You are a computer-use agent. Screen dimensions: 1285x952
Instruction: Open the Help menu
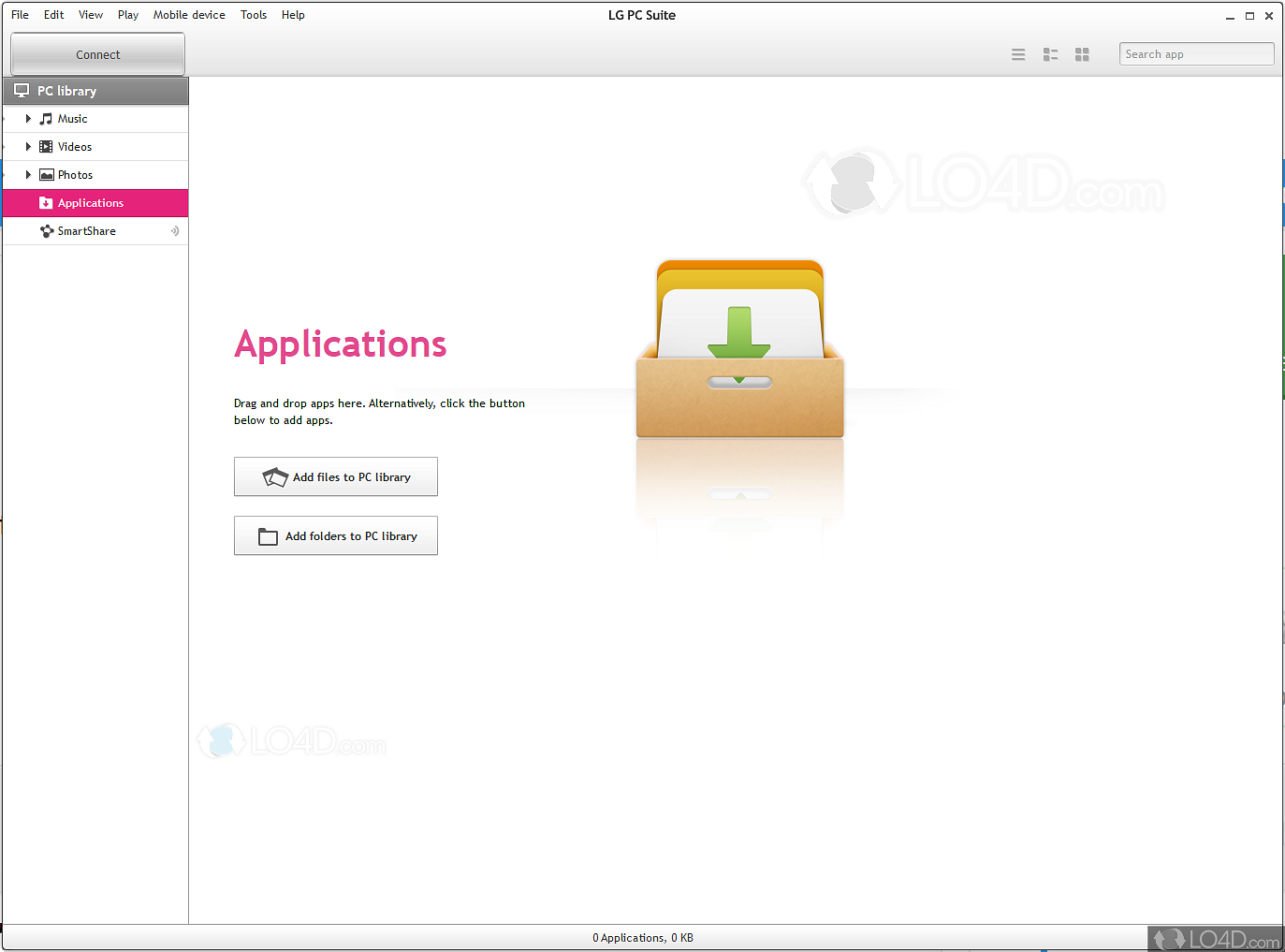(x=293, y=15)
